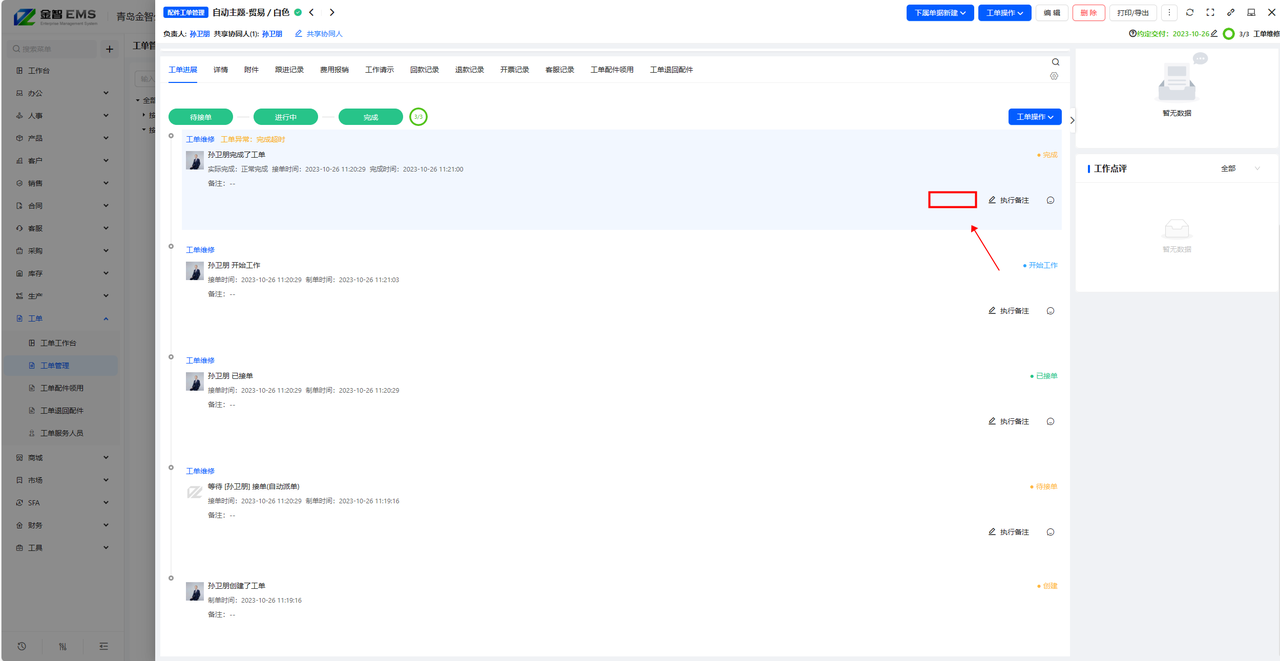Screen dimensions: 1280x661
Task: Expand the 销售 sidebar menu
Action: (60, 183)
